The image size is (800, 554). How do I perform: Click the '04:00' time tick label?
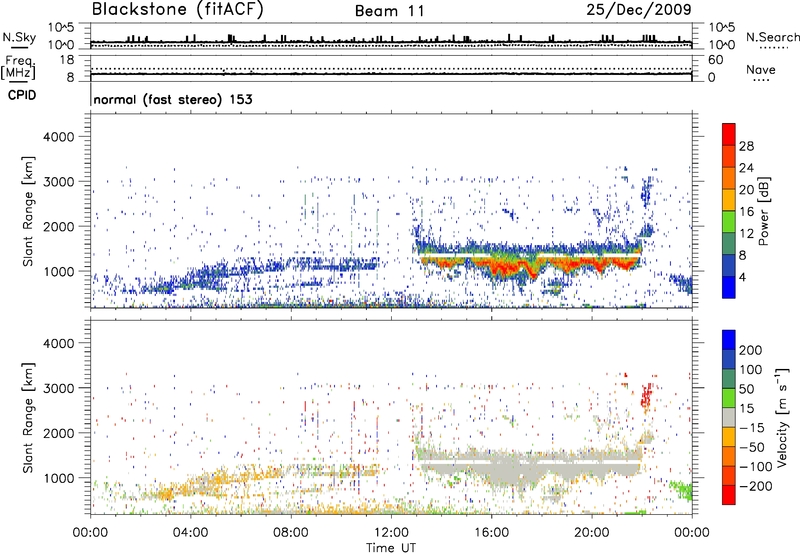pos(191,533)
